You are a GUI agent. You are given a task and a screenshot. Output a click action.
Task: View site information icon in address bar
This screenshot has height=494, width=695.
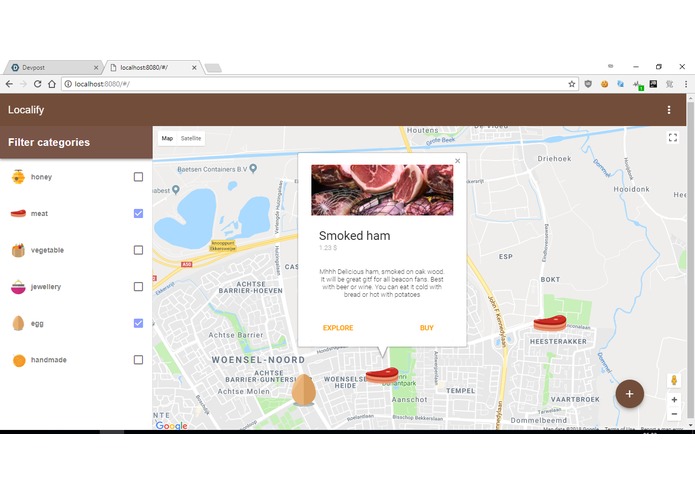click(68, 84)
